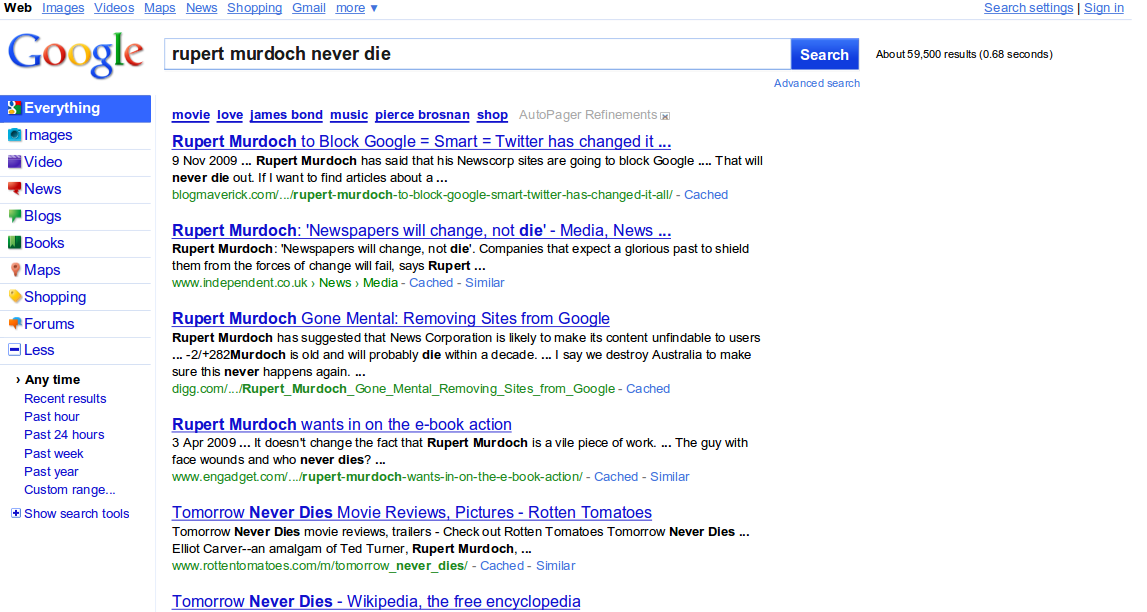Screen dimensions: 1147x612
Task: Filter by 'Past week'
Action: (x=53, y=453)
